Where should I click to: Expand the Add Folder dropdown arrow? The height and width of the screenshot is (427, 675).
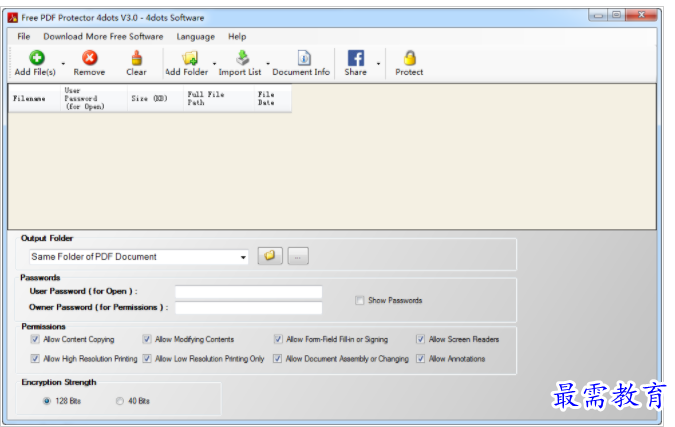(214, 64)
